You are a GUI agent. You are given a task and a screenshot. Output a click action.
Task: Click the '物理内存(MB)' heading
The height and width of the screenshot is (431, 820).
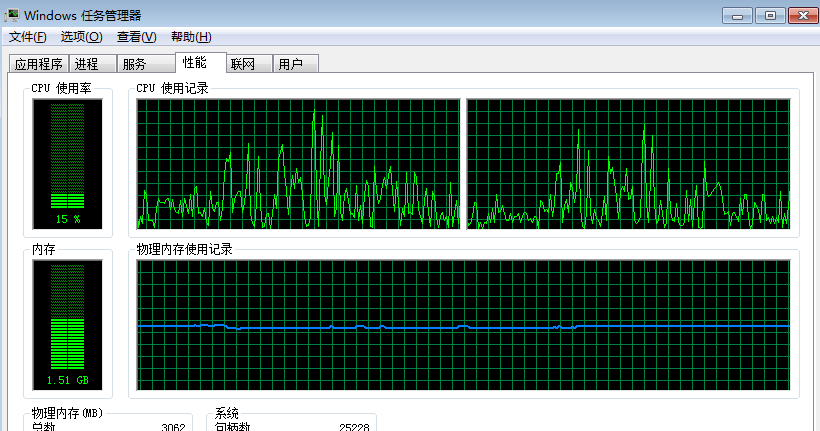click(x=67, y=413)
